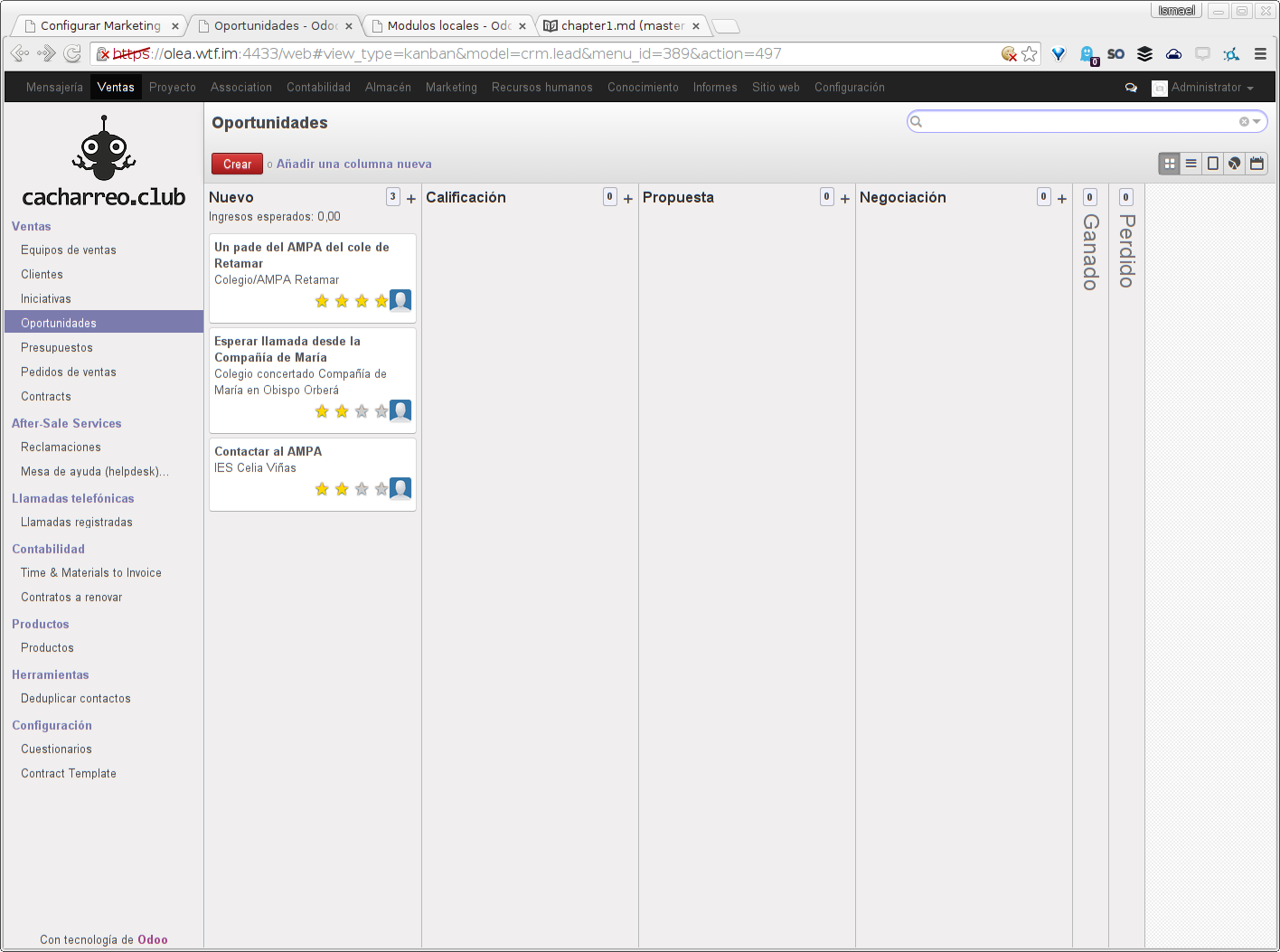Set four-star priority on Contactar al AMPA
Viewport: 1280px width, 952px height.
tap(381, 489)
